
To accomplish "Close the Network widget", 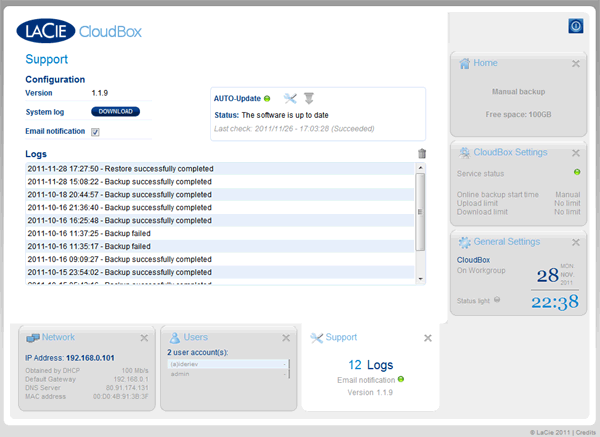I will coord(144,338).
